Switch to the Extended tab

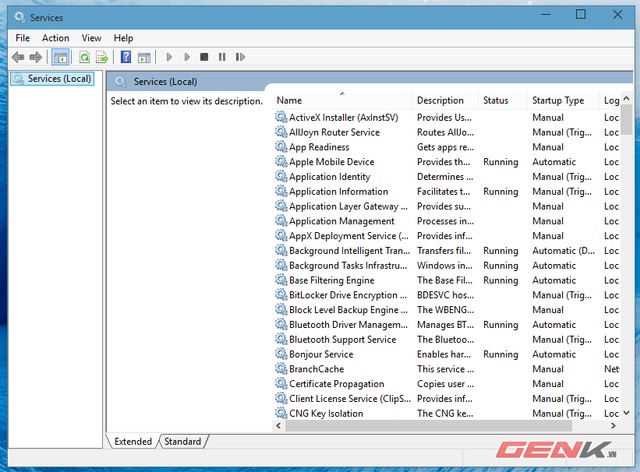coord(133,441)
